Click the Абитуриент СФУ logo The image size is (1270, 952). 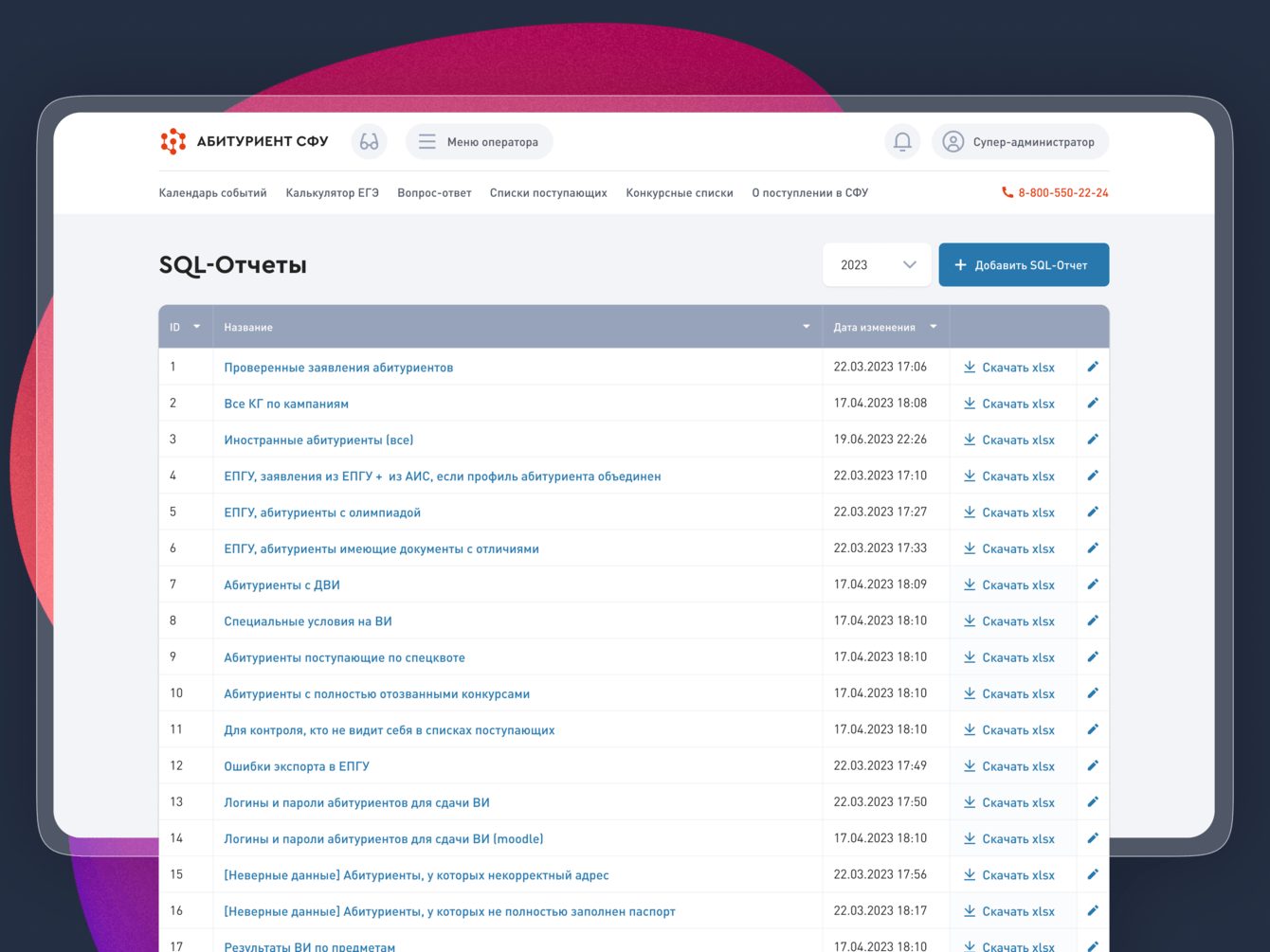245,142
